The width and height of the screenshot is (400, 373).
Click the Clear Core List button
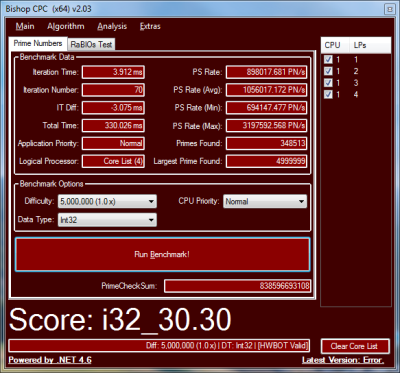pos(355,346)
